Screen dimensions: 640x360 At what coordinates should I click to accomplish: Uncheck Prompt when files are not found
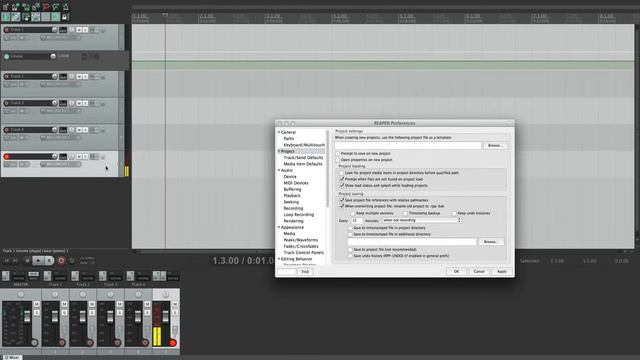[342, 179]
